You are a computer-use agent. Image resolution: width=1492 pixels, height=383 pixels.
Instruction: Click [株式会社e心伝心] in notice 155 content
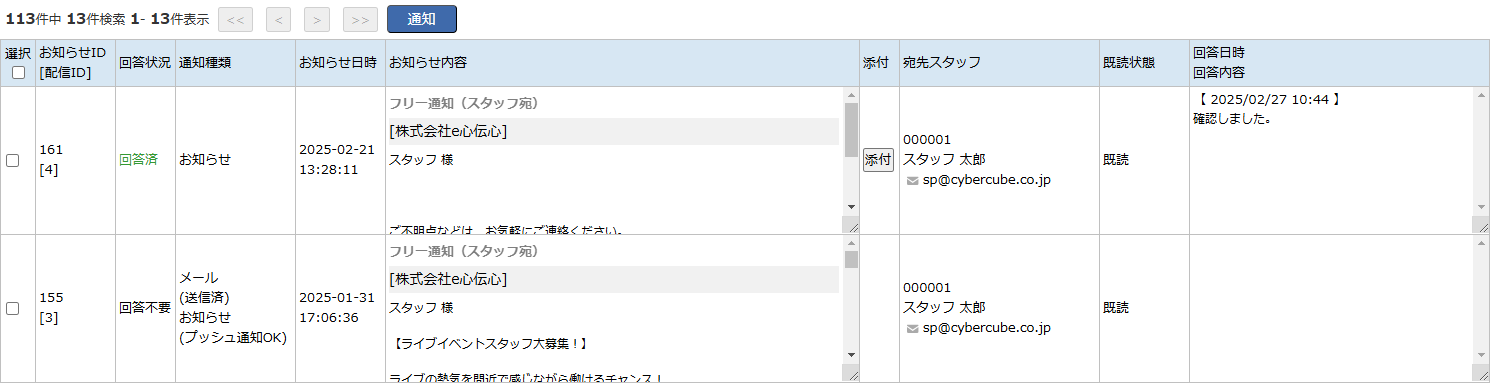448,279
